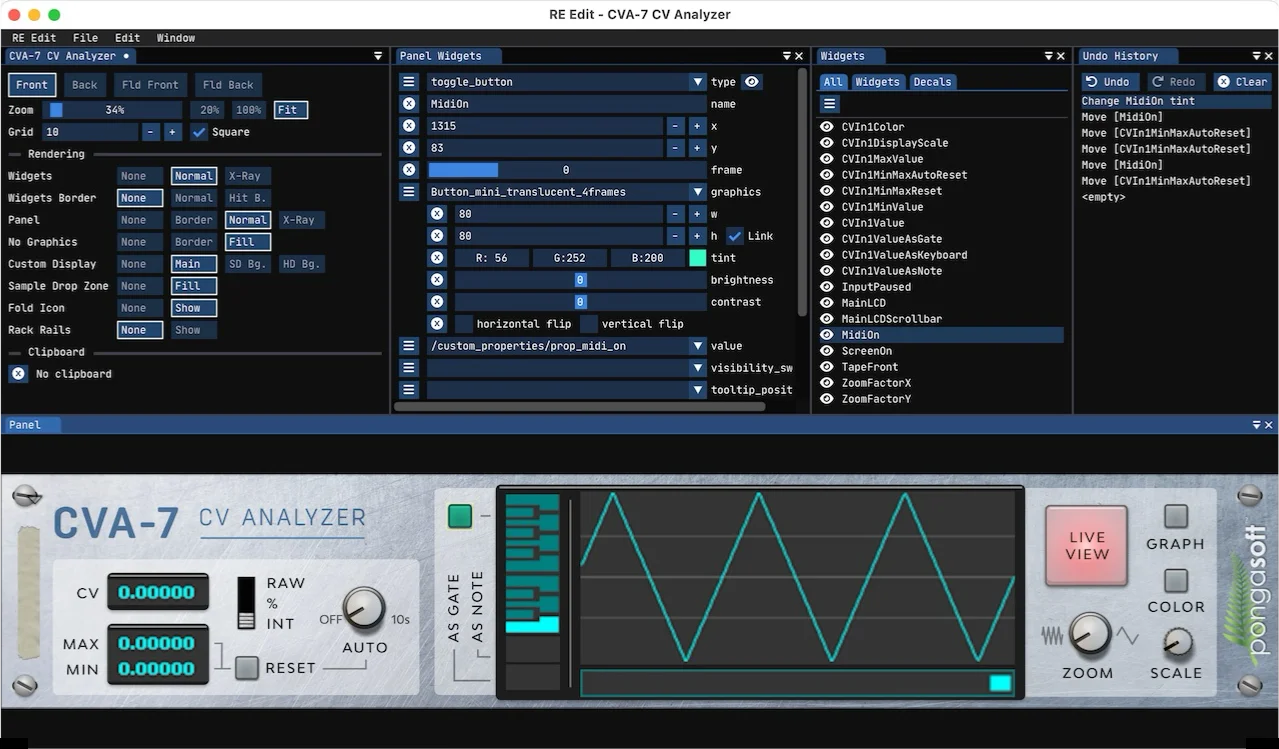The height and width of the screenshot is (749, 1279).
Task: Reset the x property with its X icon
Action: point(409,126)
